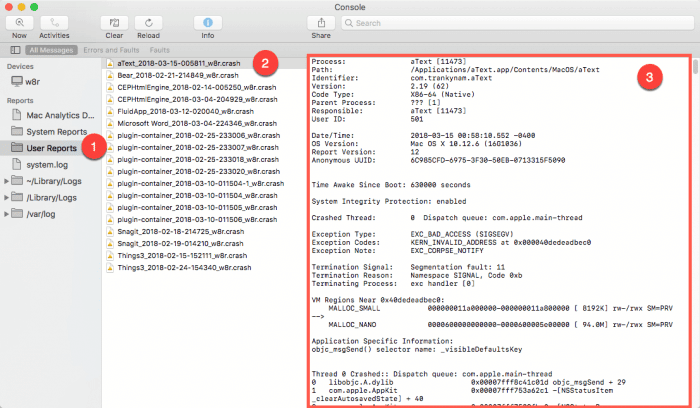
Task: Select Snagit_2018-02-18 crash report
Action: 181,232
